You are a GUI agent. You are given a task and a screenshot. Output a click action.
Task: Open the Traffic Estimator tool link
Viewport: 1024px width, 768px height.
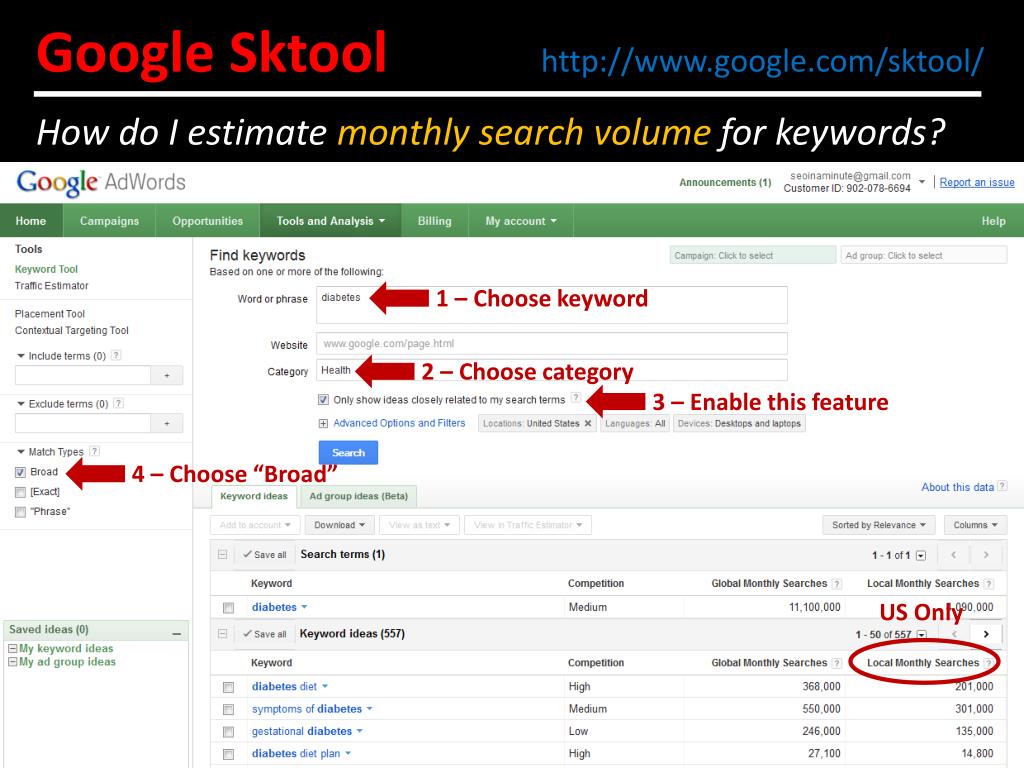tap(52, 285)
